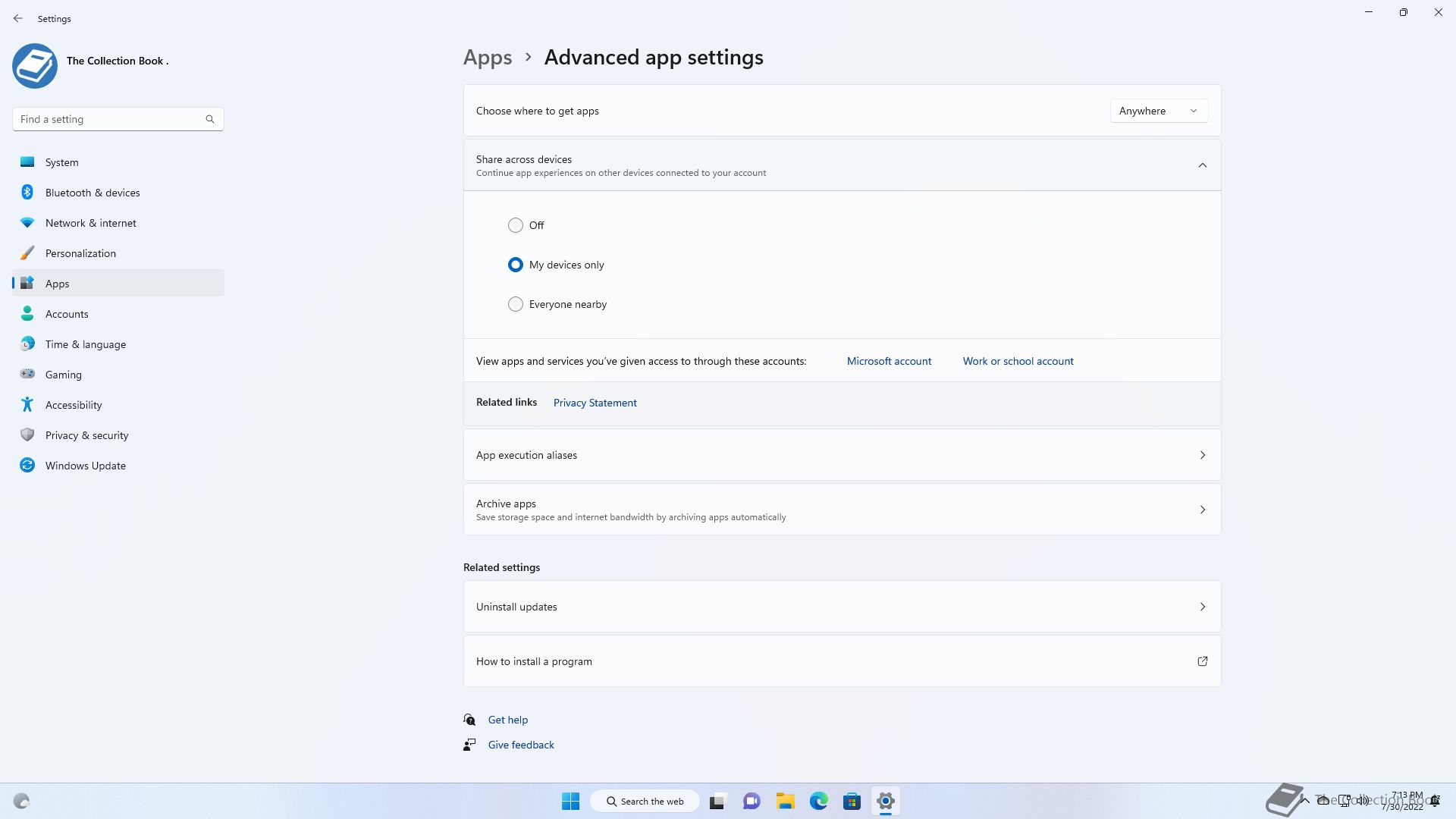This screenshot has height=819, width=1456.
Task: Choose Everyone nearby sharing option
Action: coord(516,304)
